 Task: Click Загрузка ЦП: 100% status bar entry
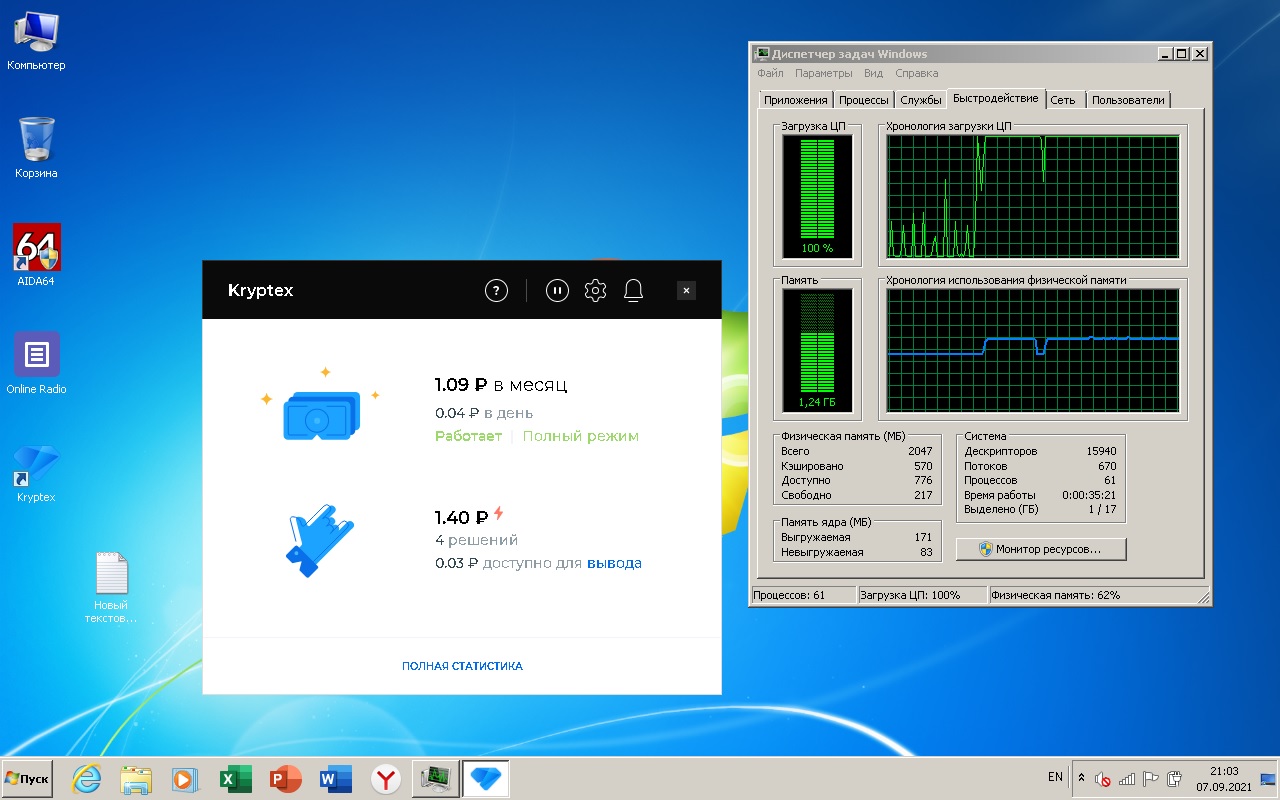coord(921,595)
